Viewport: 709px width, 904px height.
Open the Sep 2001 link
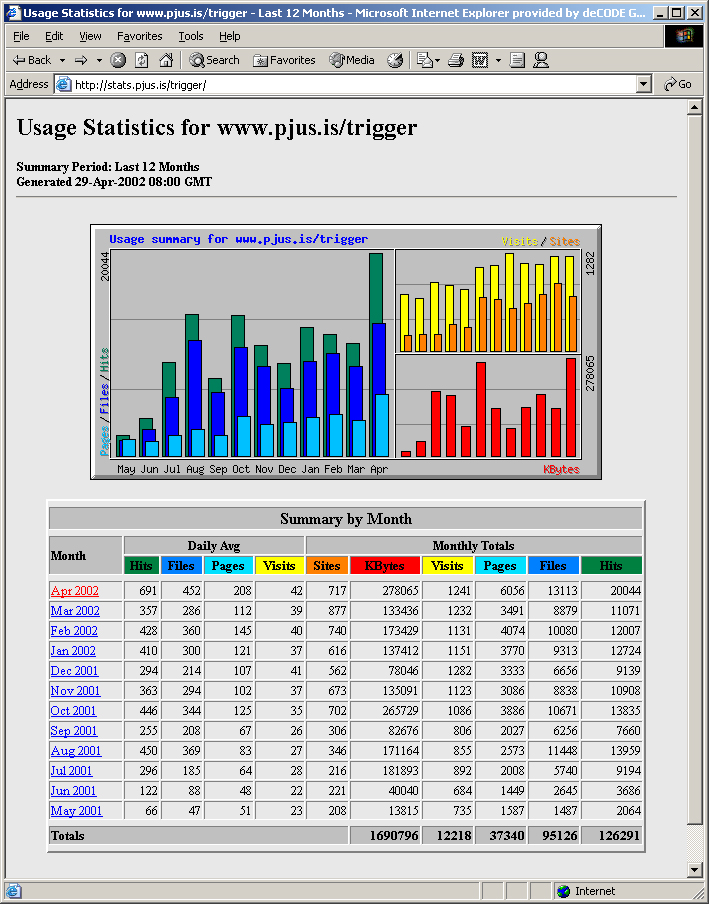(74, 730)
